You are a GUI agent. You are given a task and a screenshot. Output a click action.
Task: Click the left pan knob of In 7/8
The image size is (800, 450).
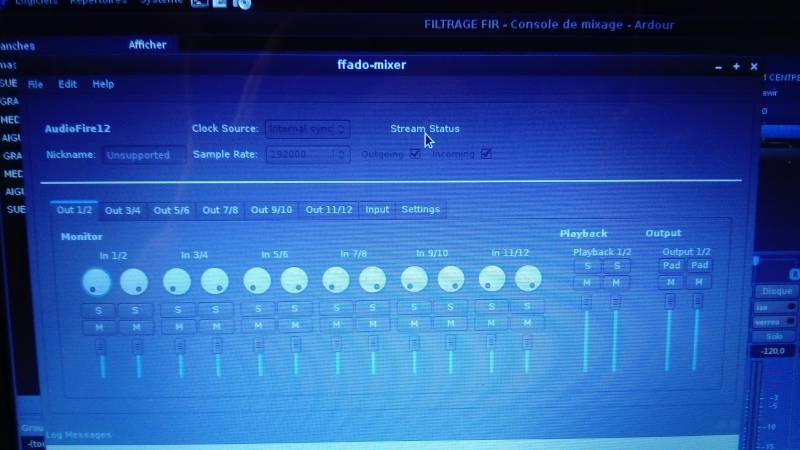click(336, 280)
